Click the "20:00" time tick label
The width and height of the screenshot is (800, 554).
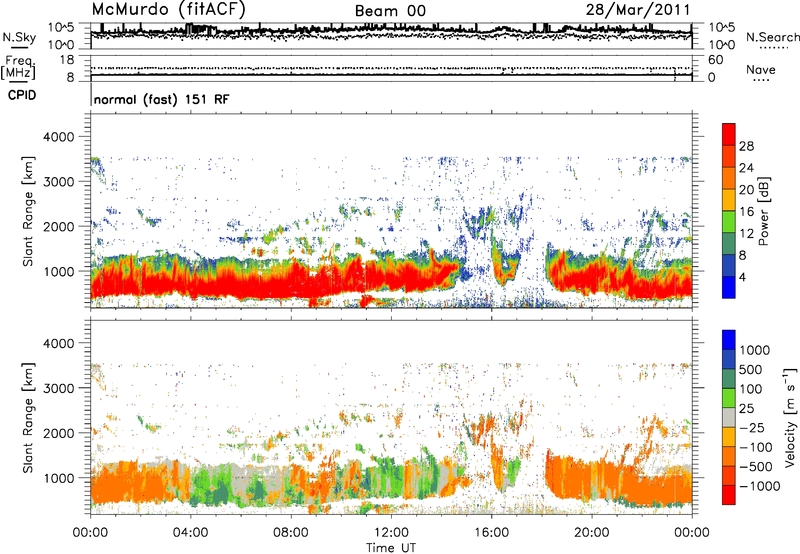coord(591,533)
